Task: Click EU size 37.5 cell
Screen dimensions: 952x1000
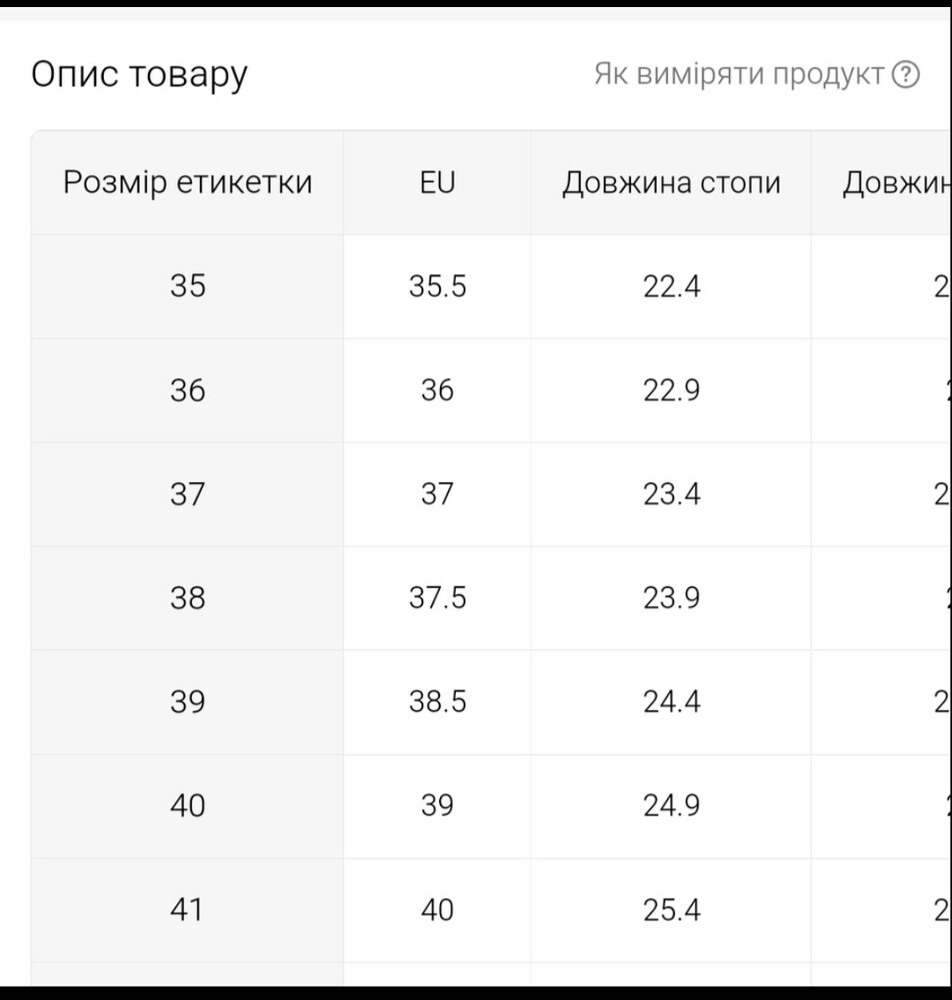Action: [437, 598]
